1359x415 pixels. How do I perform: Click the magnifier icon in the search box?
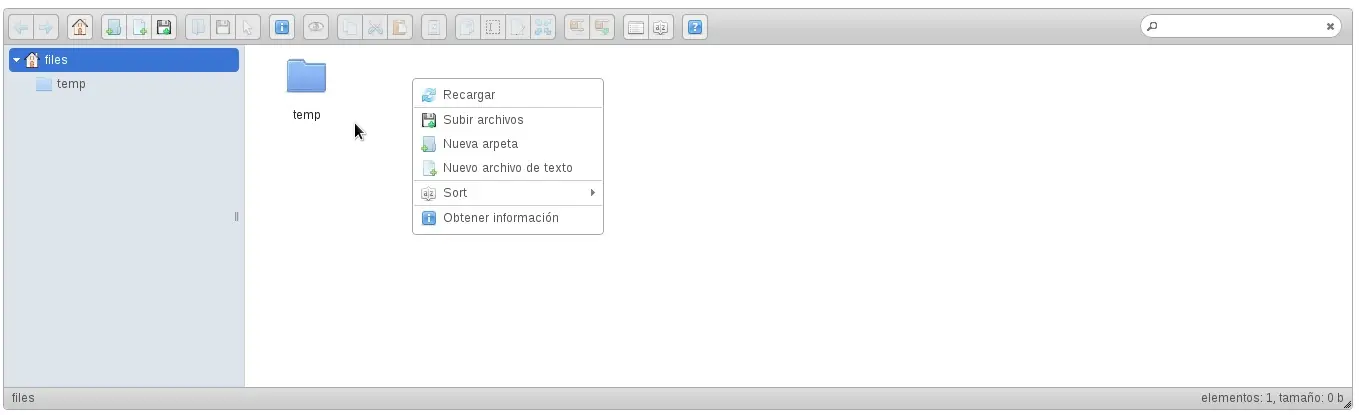pyautogui.click(x=1152, y=27)
